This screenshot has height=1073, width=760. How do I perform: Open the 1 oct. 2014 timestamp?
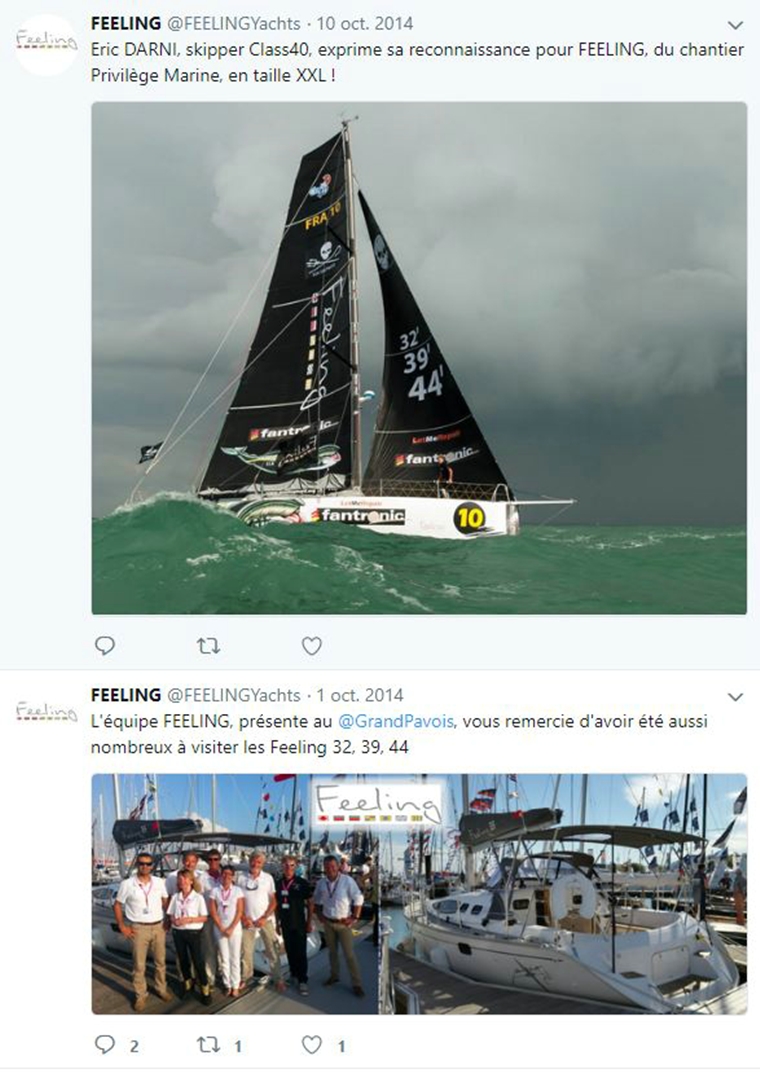pyautogui.click(x=360, y=695)
